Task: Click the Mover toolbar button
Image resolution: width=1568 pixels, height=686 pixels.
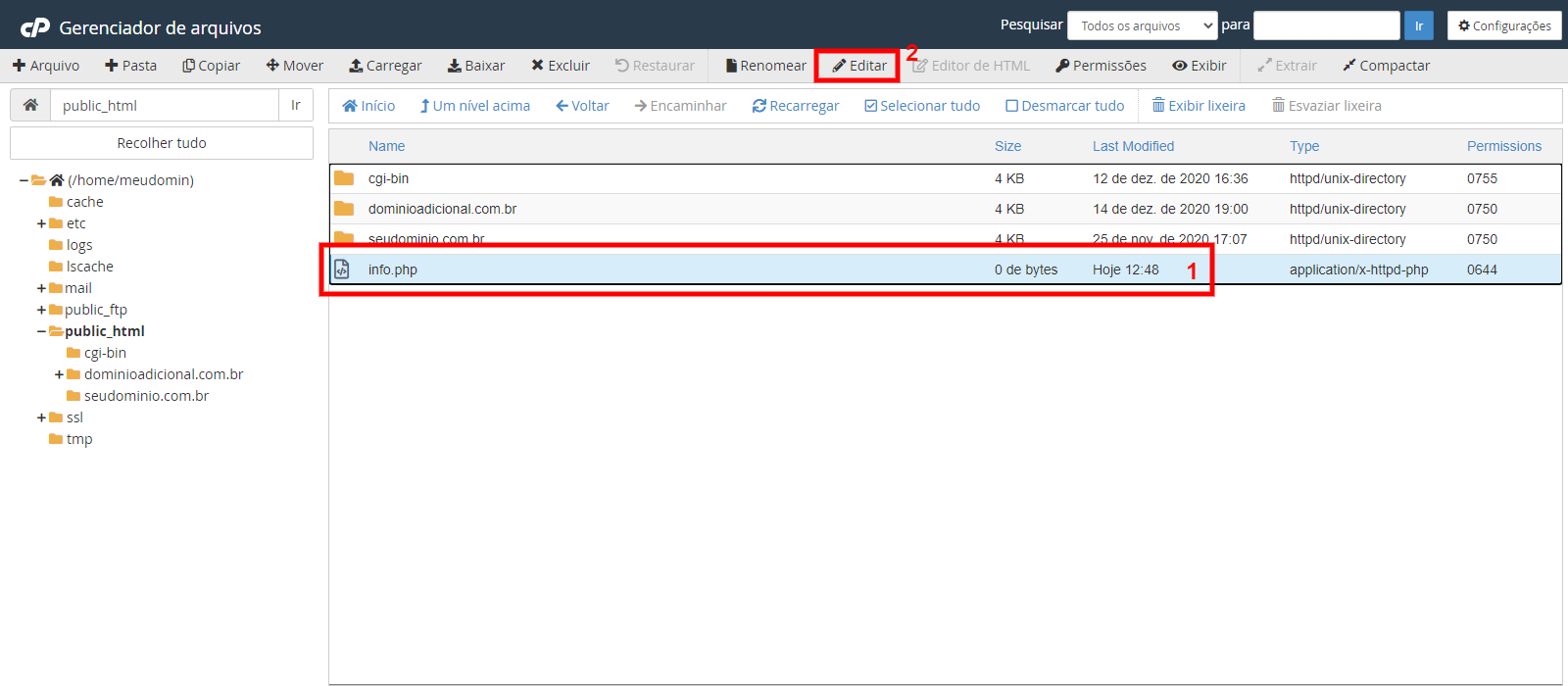Action: pyautogui.click(x=295, y=66)
